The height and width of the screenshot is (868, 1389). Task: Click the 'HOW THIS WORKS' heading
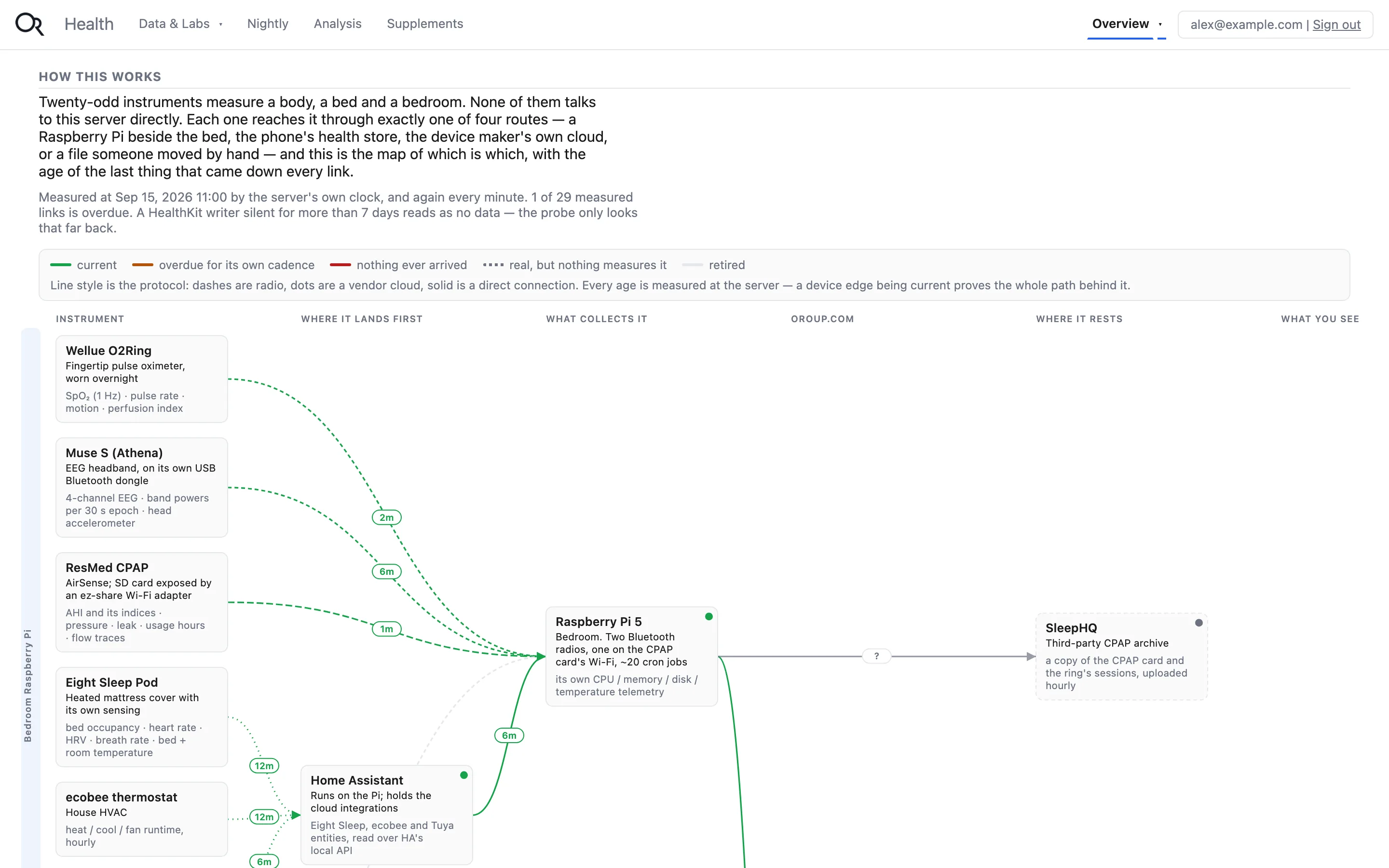pyautogui.click(x=100, y=77)
